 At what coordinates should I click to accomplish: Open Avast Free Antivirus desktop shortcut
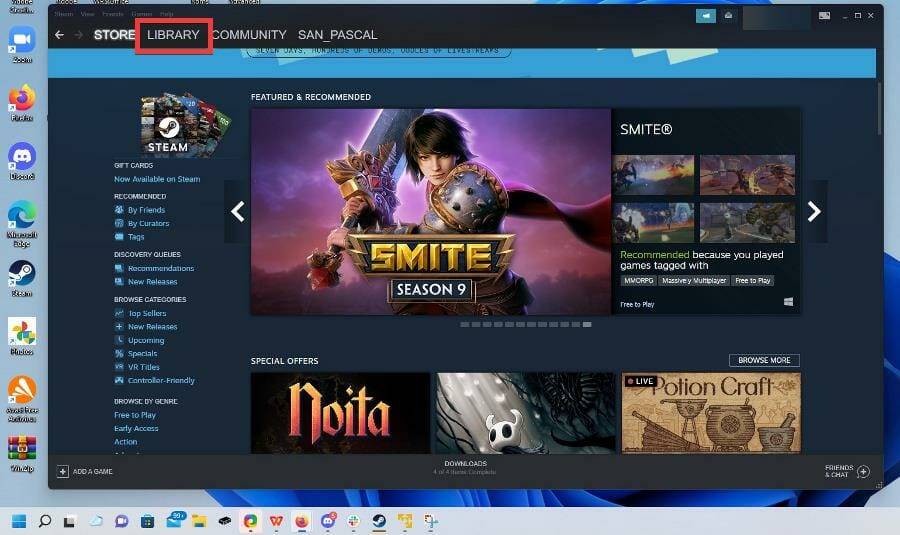coord(22,400)
